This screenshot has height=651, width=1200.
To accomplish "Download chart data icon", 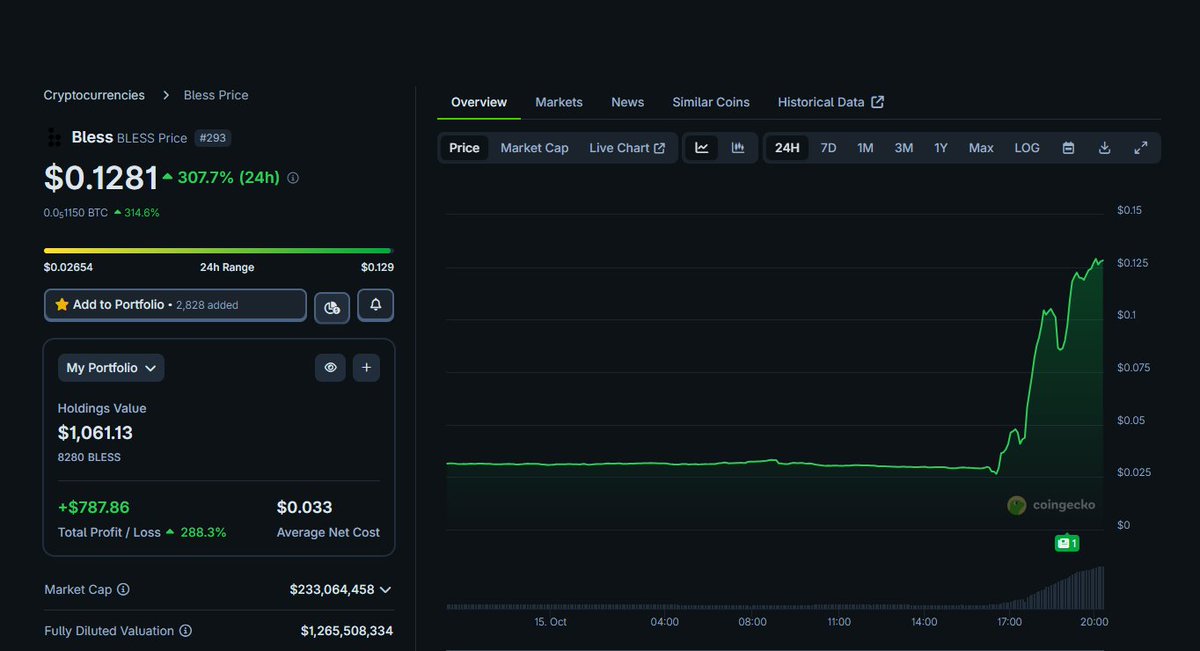I will coord(1104,148).
